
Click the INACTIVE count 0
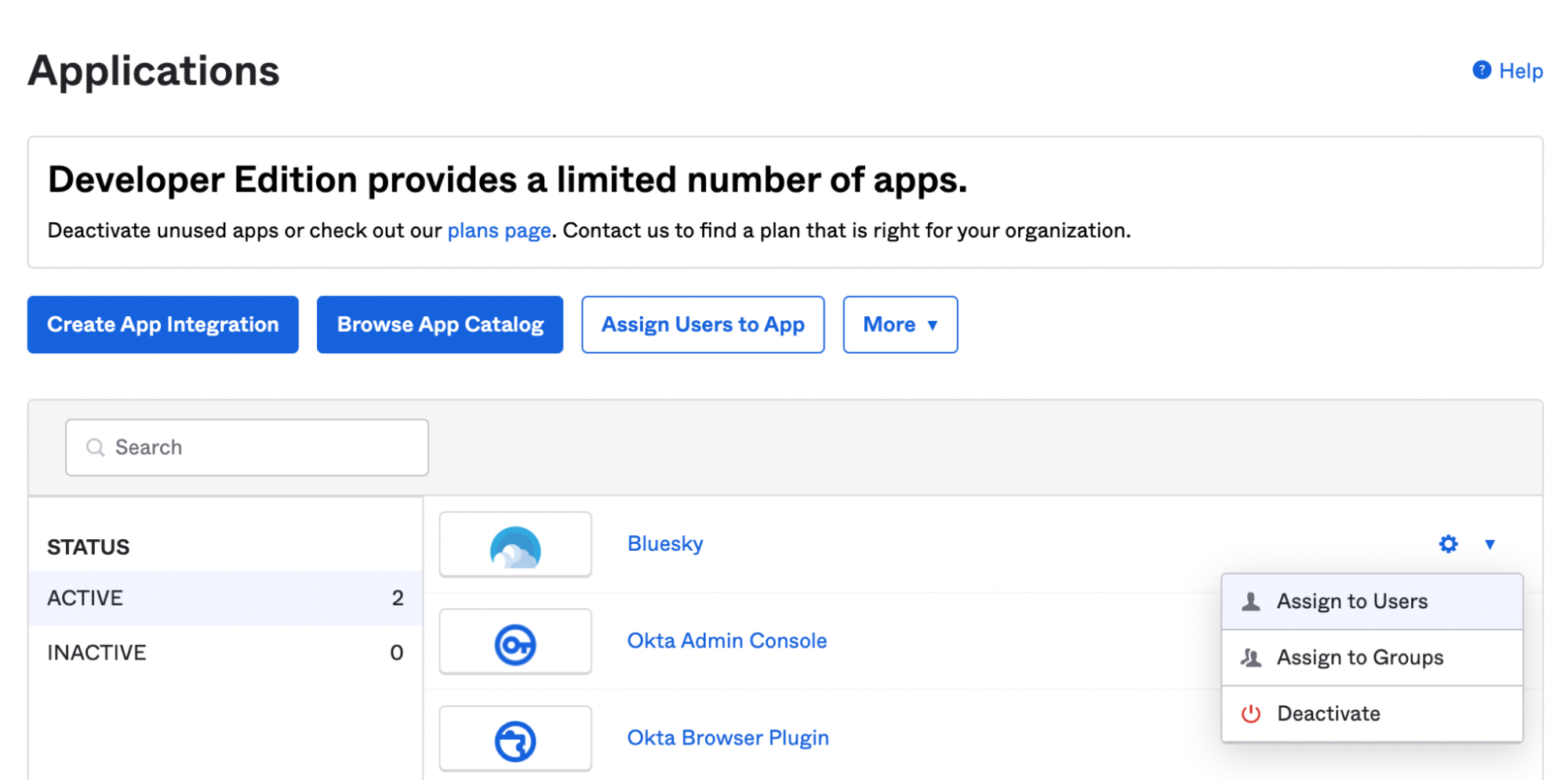click(x=397, y=653)
